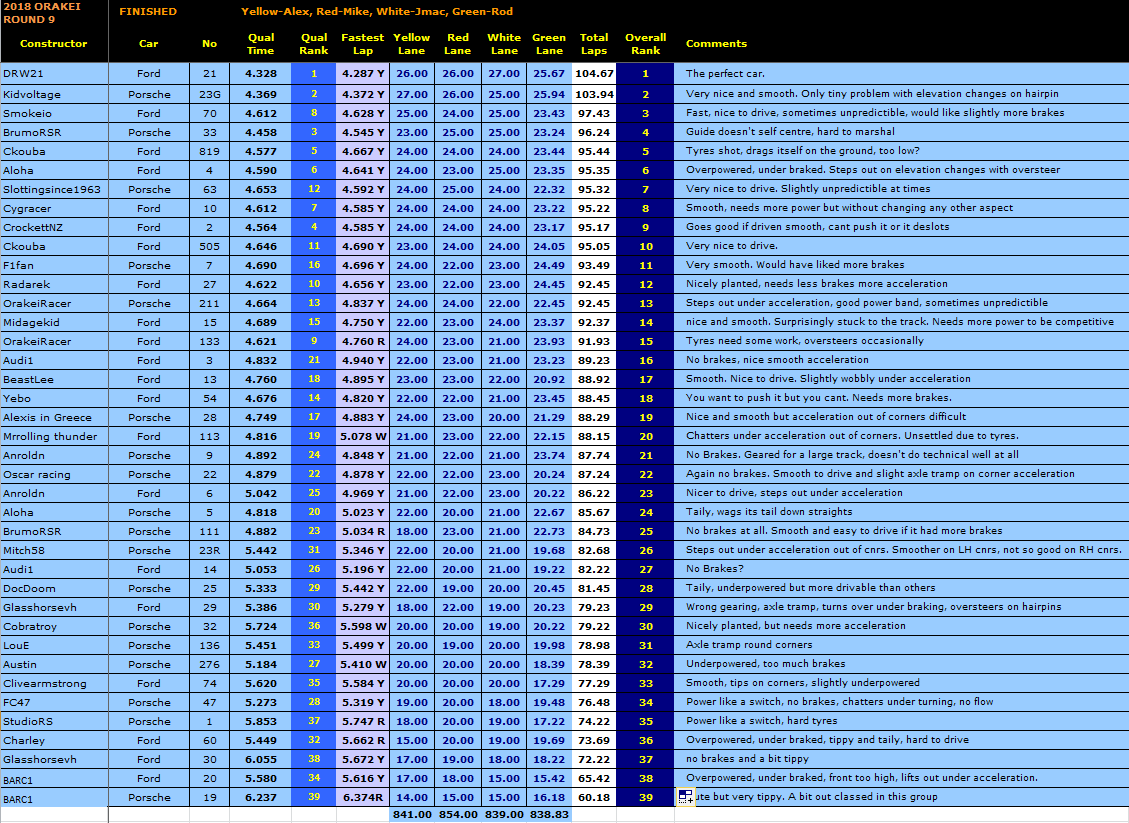
Task: Select the 'Alexis in Greece' constructor cell
Action: (x=55, y=418)
